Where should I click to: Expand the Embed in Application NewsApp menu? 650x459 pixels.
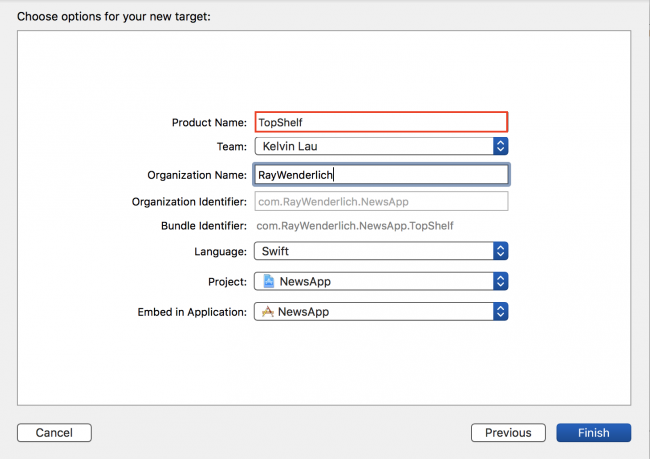(380, 312)
